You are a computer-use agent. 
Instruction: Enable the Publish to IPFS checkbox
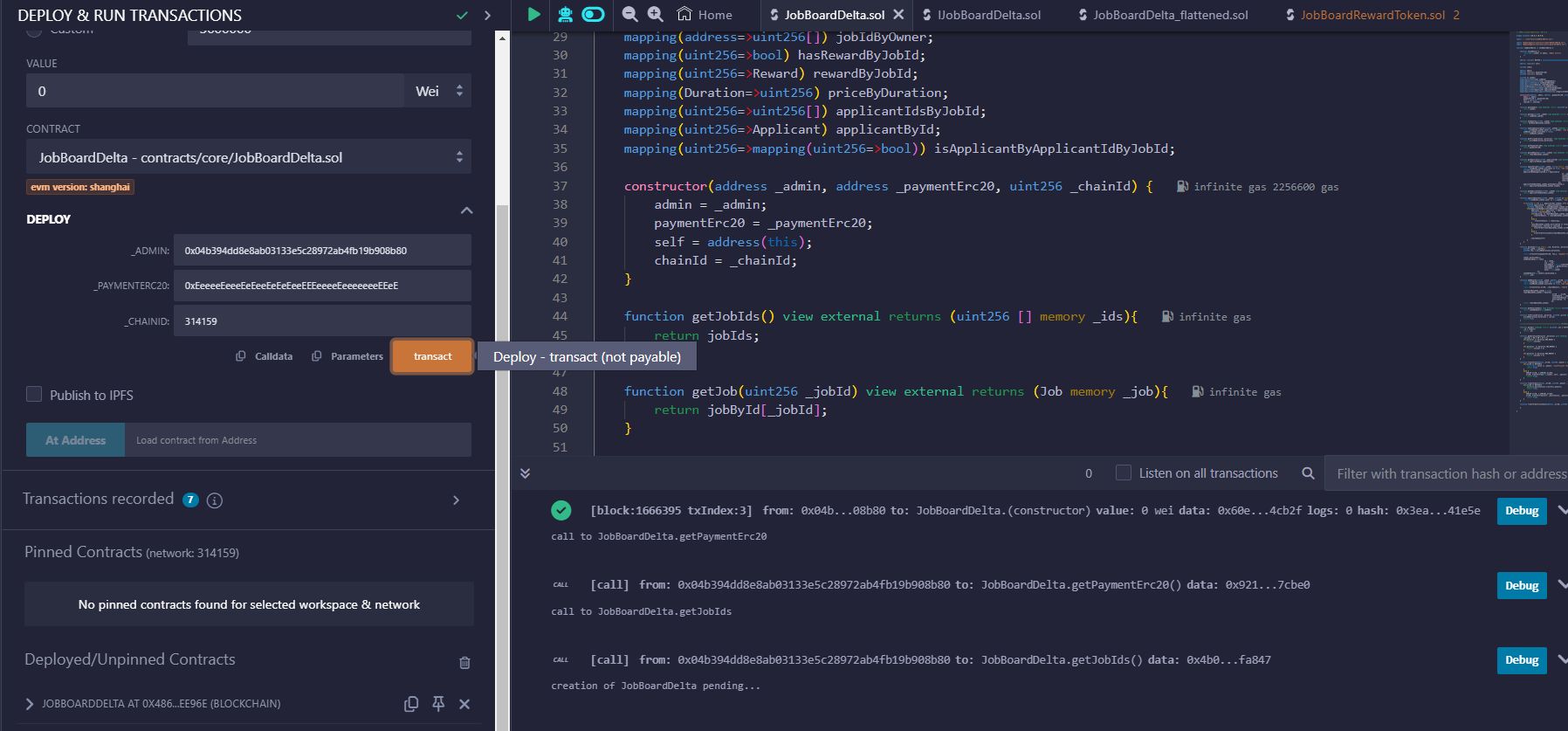click(34, 394)
